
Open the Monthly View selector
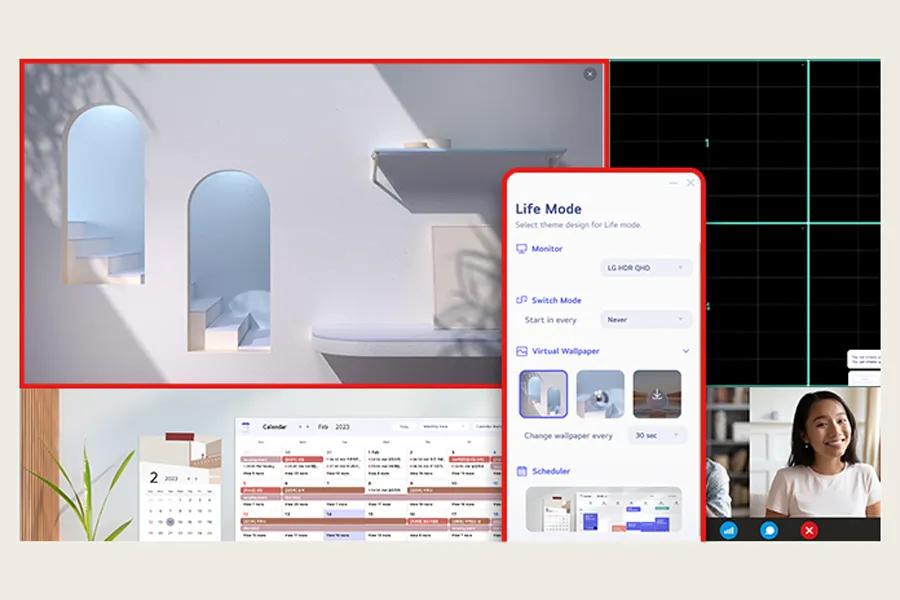click(441, 426)
